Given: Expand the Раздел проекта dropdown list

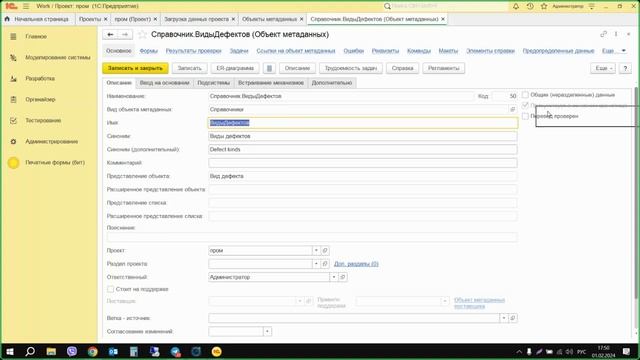Looking at the screenshot, I should click(316, 264).
